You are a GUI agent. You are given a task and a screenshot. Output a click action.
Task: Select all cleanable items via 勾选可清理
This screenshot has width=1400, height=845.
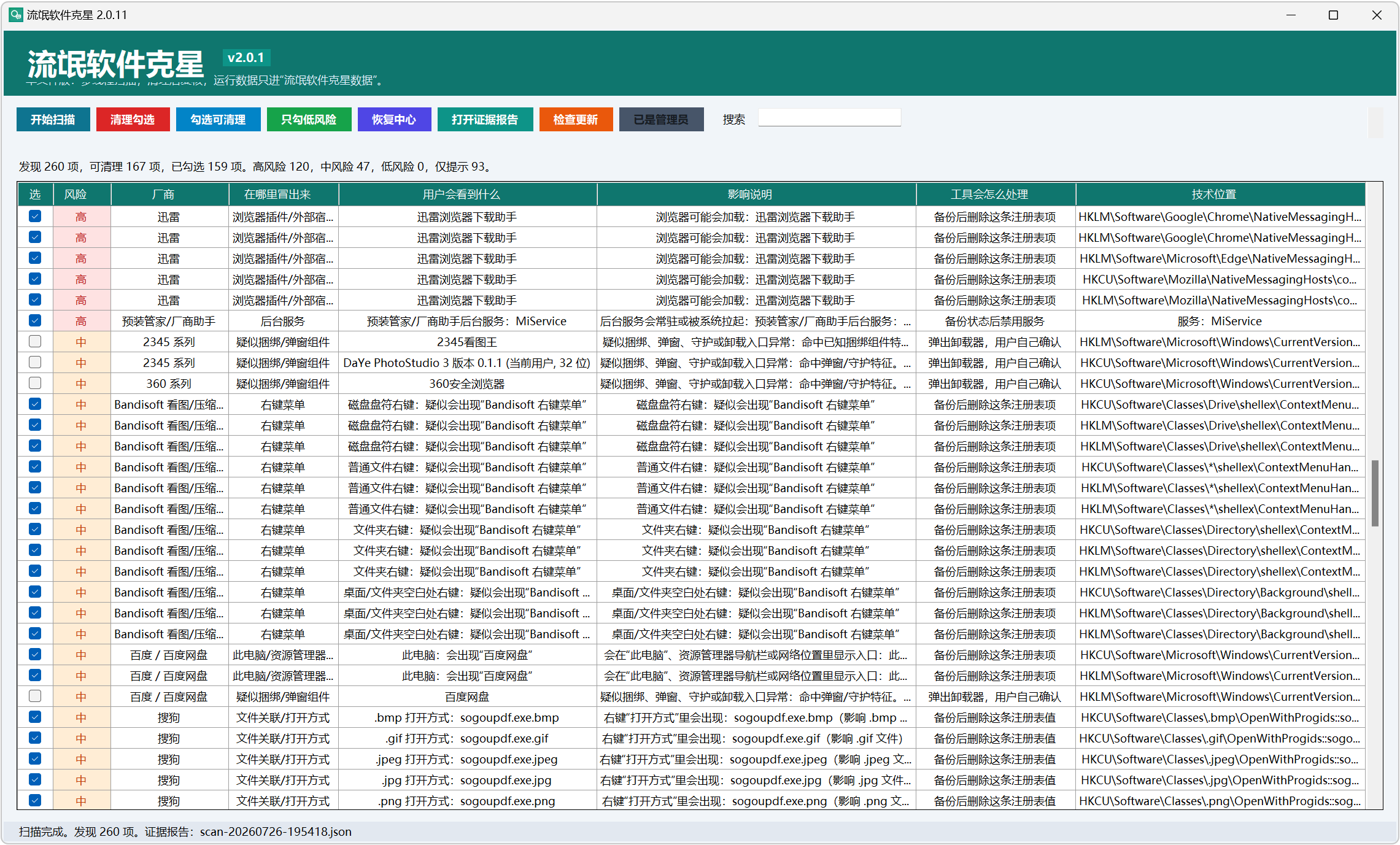[218, 120]
